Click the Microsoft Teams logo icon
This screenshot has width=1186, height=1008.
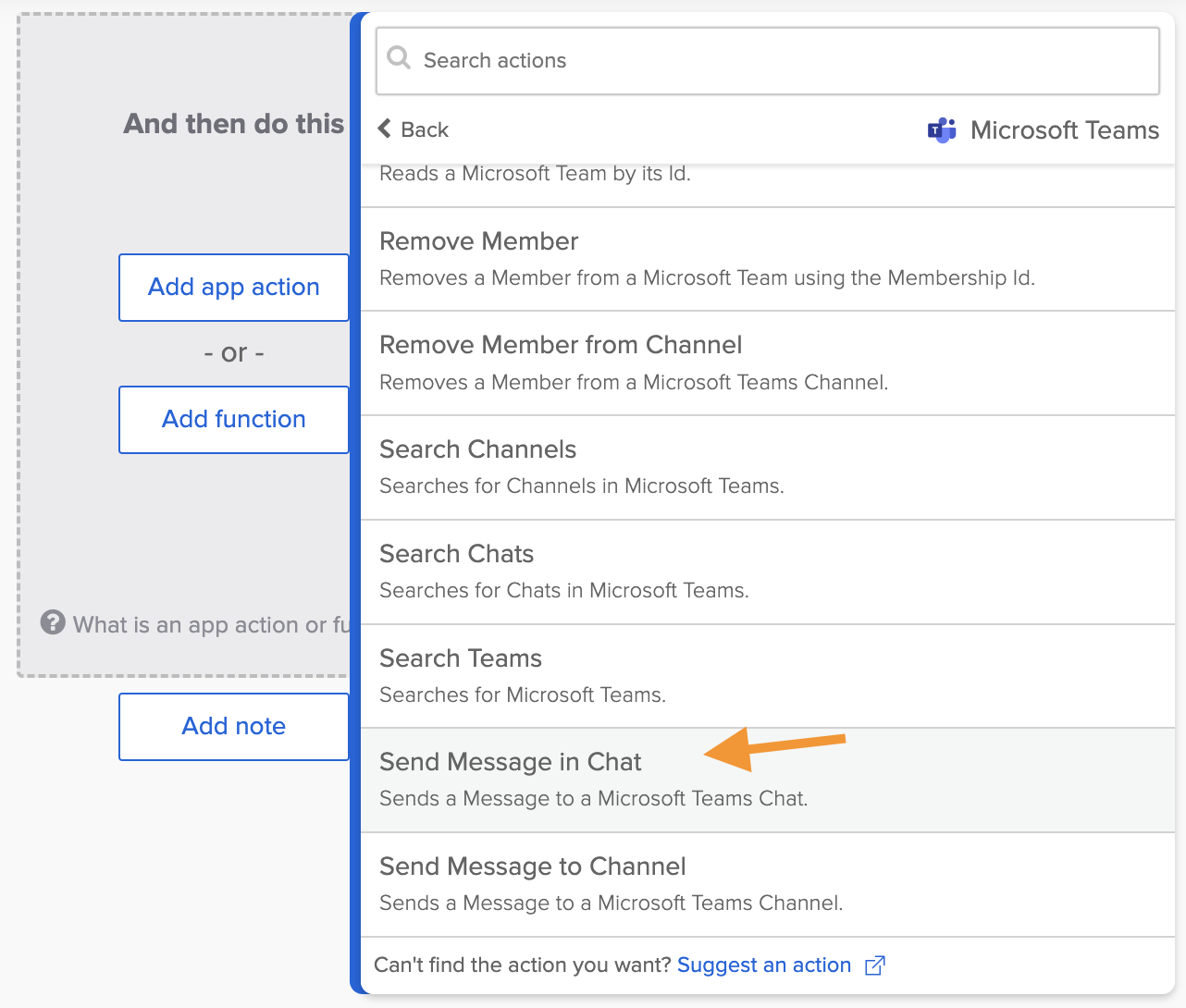(942, 130)
